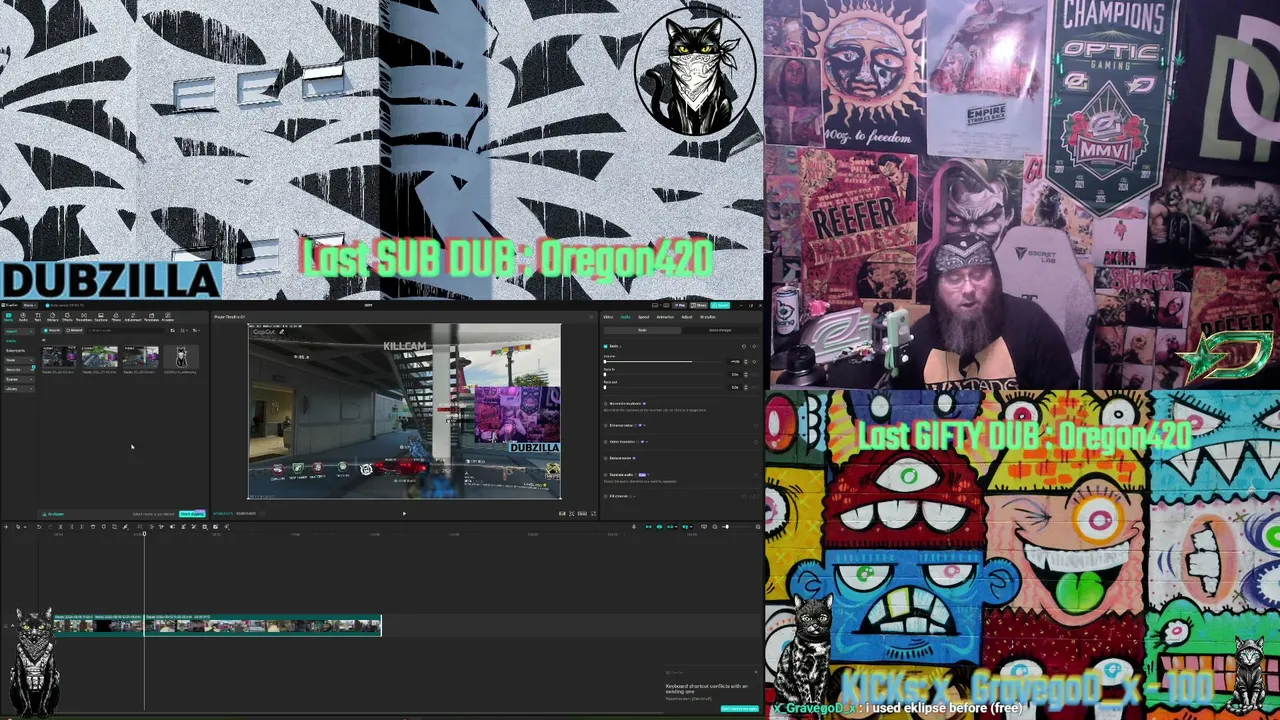Viewport: 1280px width, 720px height.
Task: Open the Filters tab
Action: 116,317
